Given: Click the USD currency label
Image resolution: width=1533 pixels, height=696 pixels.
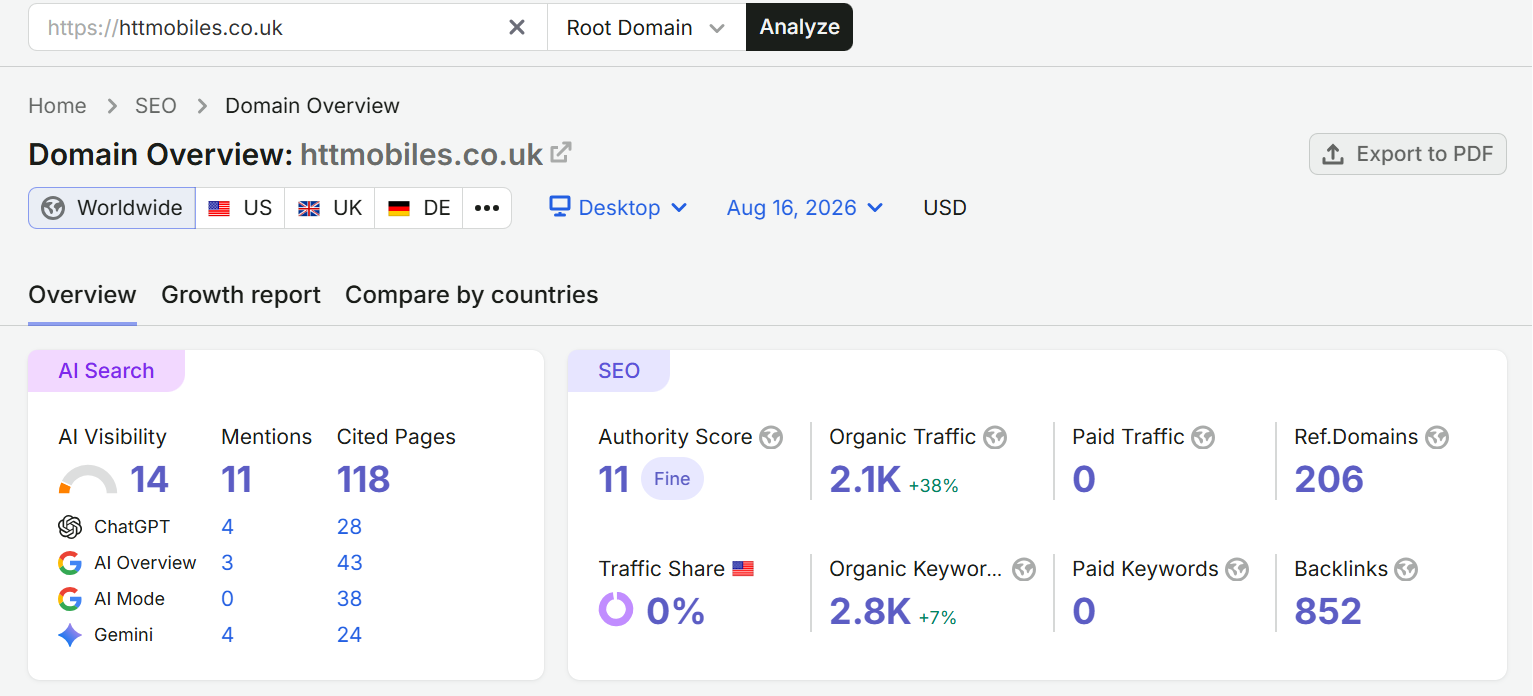Looking at the screenshot, I should click(x=945, y=208).
